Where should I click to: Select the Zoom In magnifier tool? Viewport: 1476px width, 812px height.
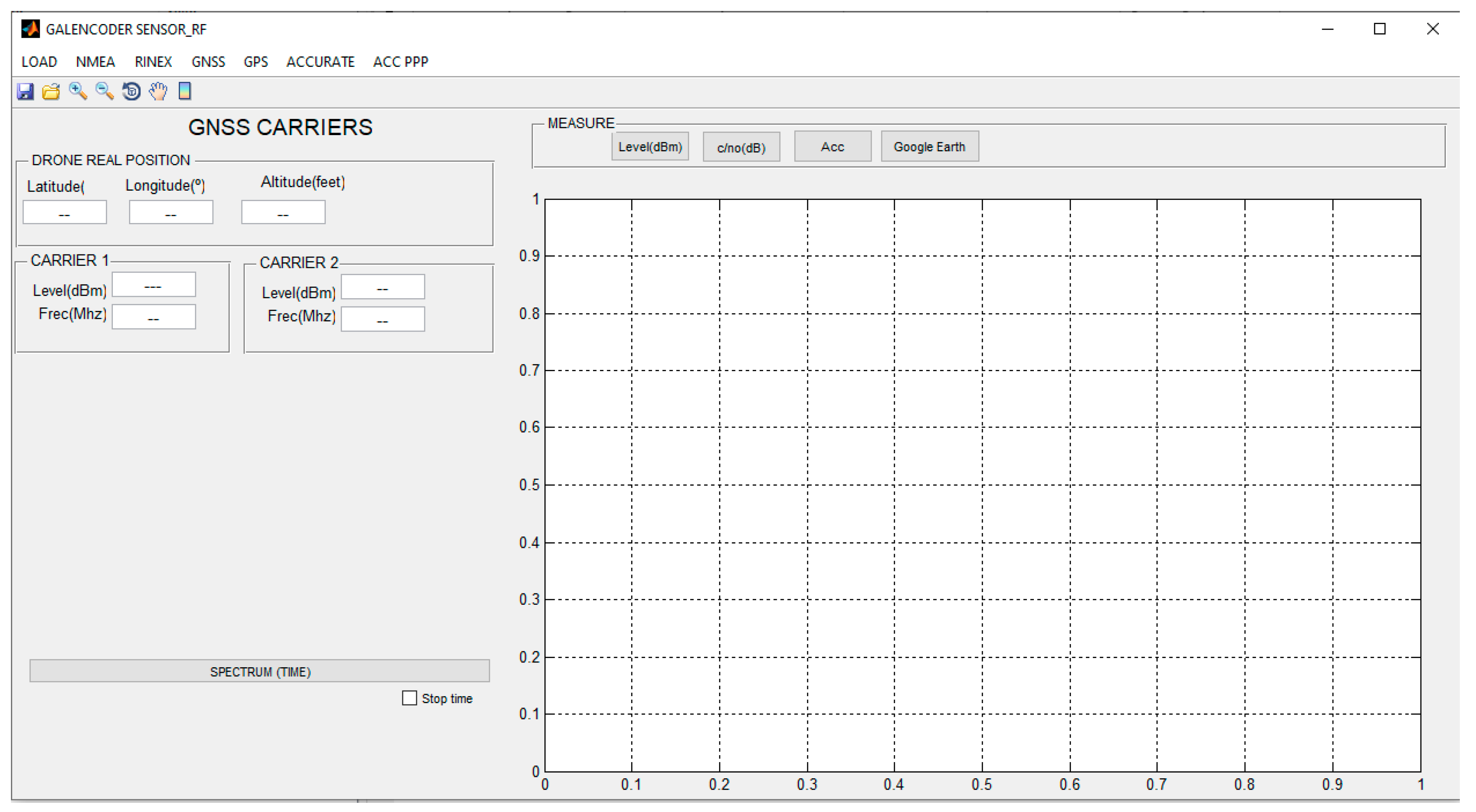tap(77, 91)
